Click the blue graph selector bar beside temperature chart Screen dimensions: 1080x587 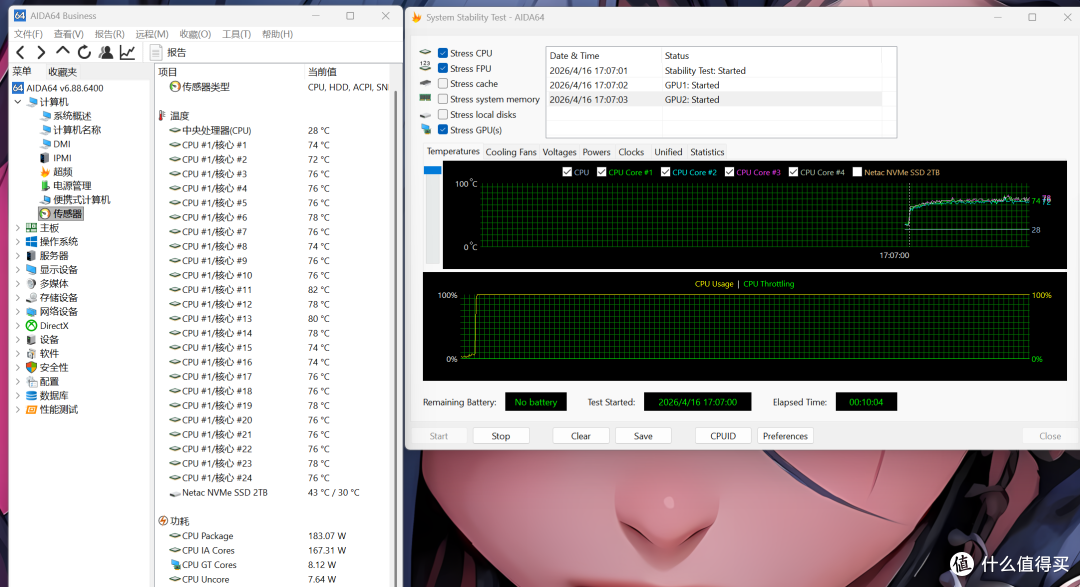click(433, 169)
